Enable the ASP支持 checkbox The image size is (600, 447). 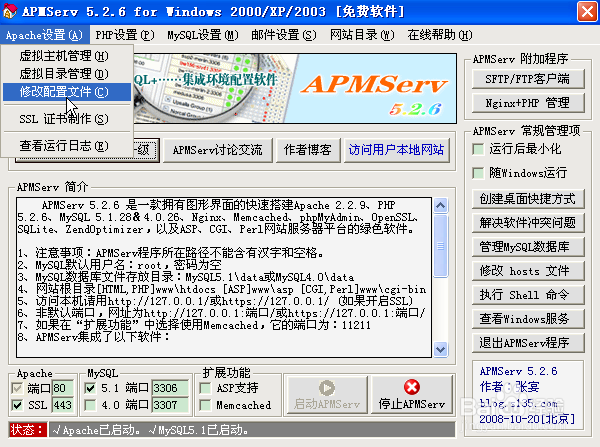(x=205, y=388)
